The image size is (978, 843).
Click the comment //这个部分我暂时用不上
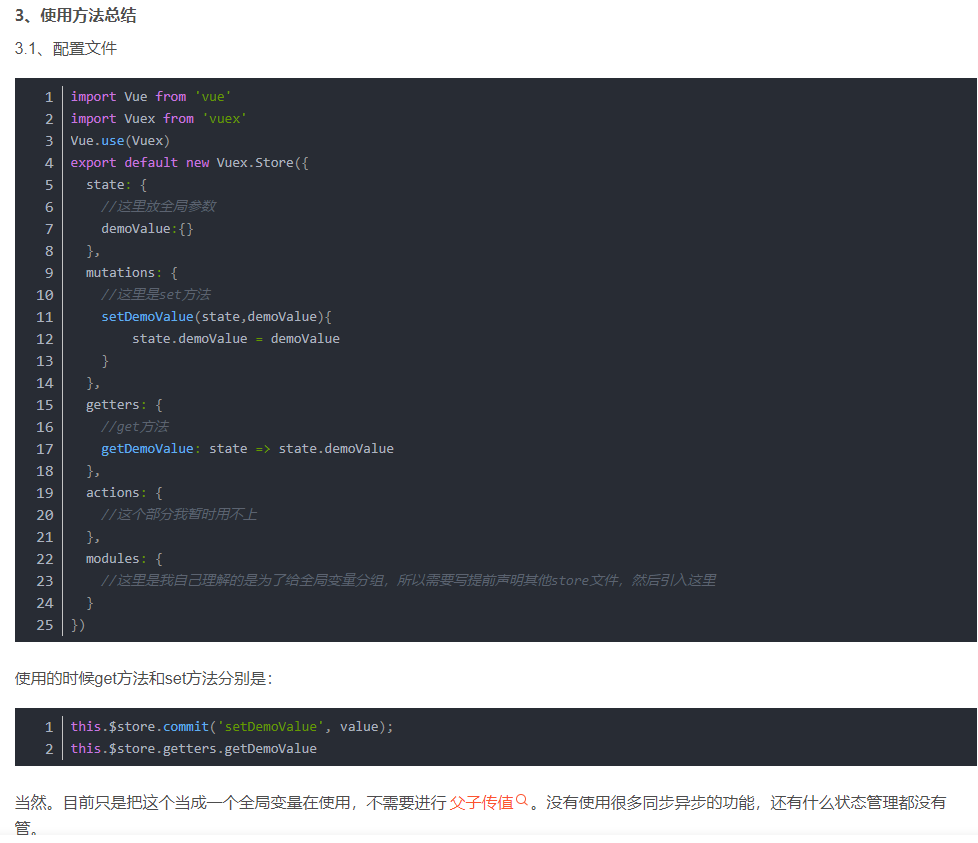[x=179, y=514]
